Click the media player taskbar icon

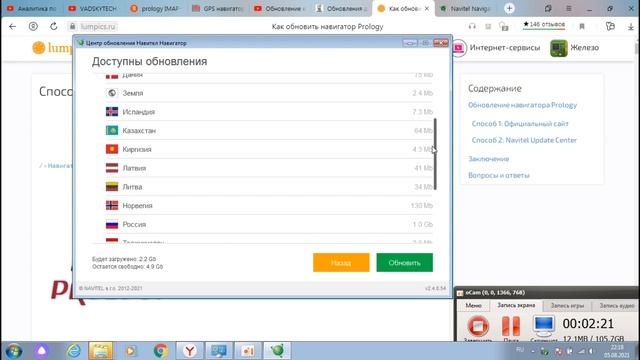click(130, 351)
